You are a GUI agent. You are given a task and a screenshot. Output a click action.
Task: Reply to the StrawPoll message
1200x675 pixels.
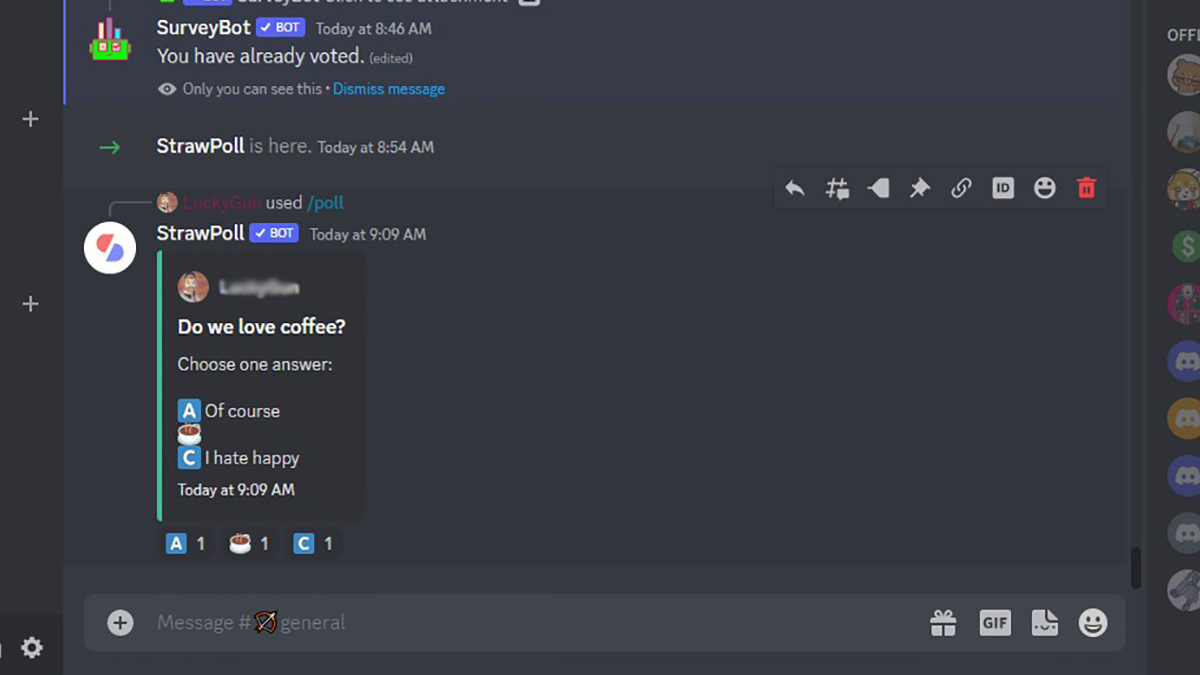(795, 188)
